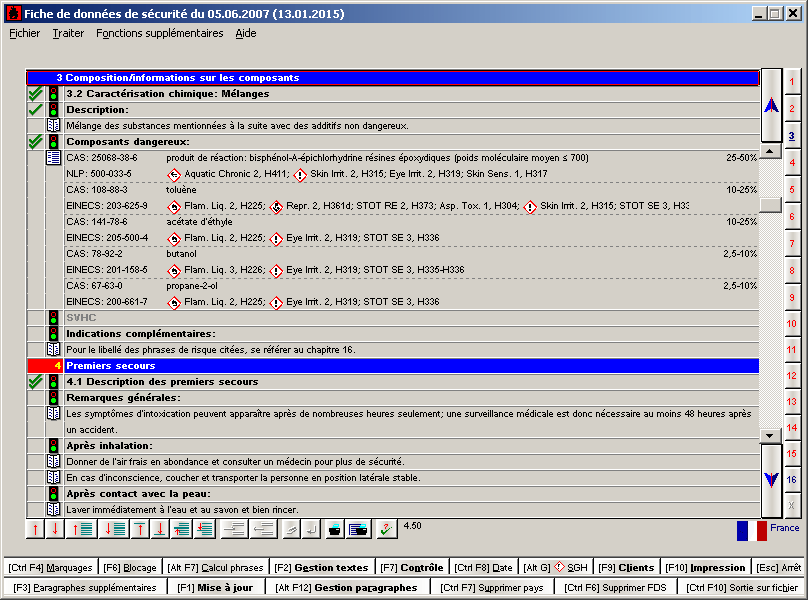Screen dimensions: 808x600
Task: Click the red move-down arrow toolbar icon
Action: click(55, 529)
